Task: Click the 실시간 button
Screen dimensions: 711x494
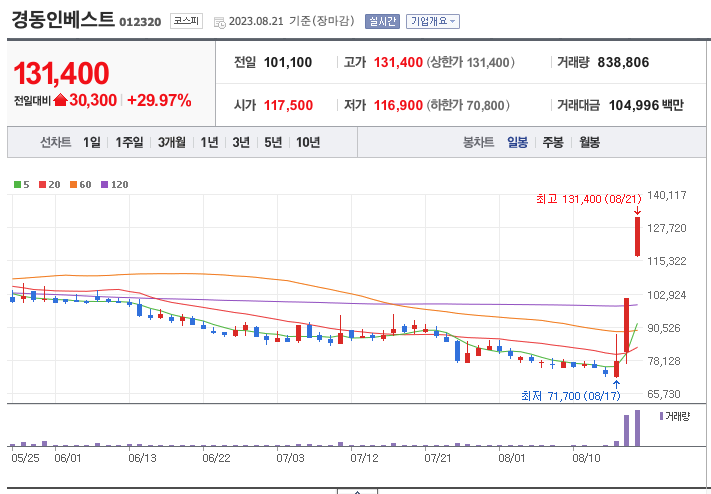Action: 382,21
